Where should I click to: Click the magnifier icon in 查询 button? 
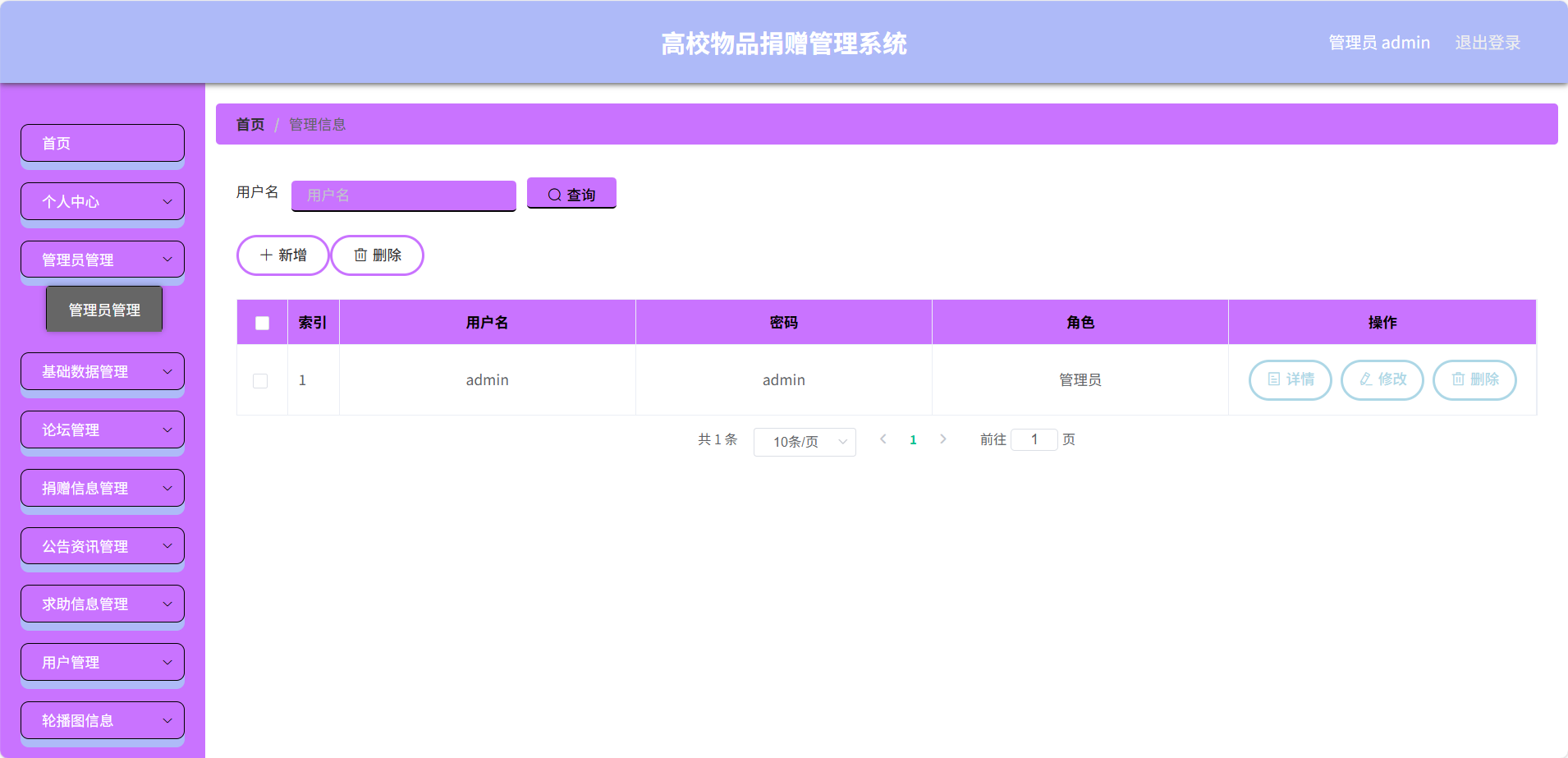click(x=555, y=195)
